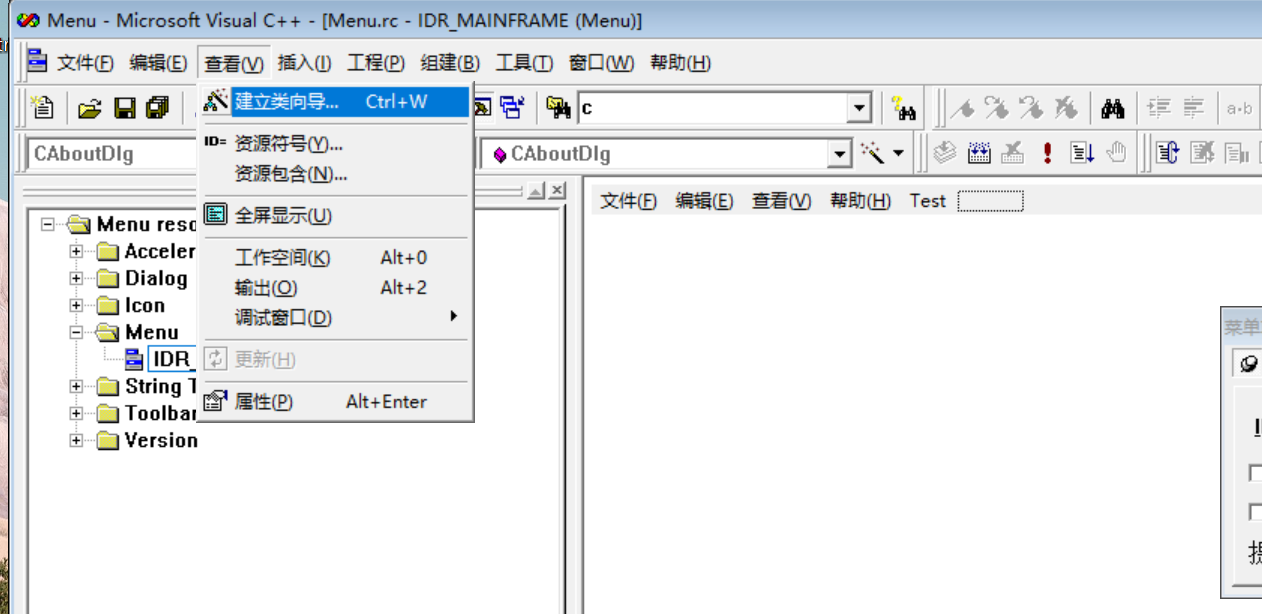
Task: Expand the String Table folder node
Action: point(76,386)
